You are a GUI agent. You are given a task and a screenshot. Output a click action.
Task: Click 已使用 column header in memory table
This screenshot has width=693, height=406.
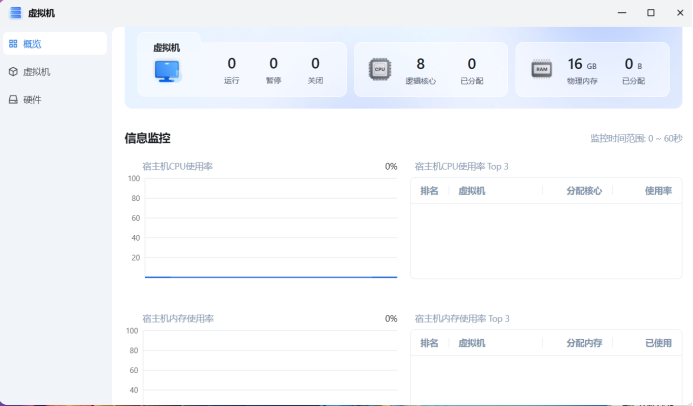[x=658, y=343]
